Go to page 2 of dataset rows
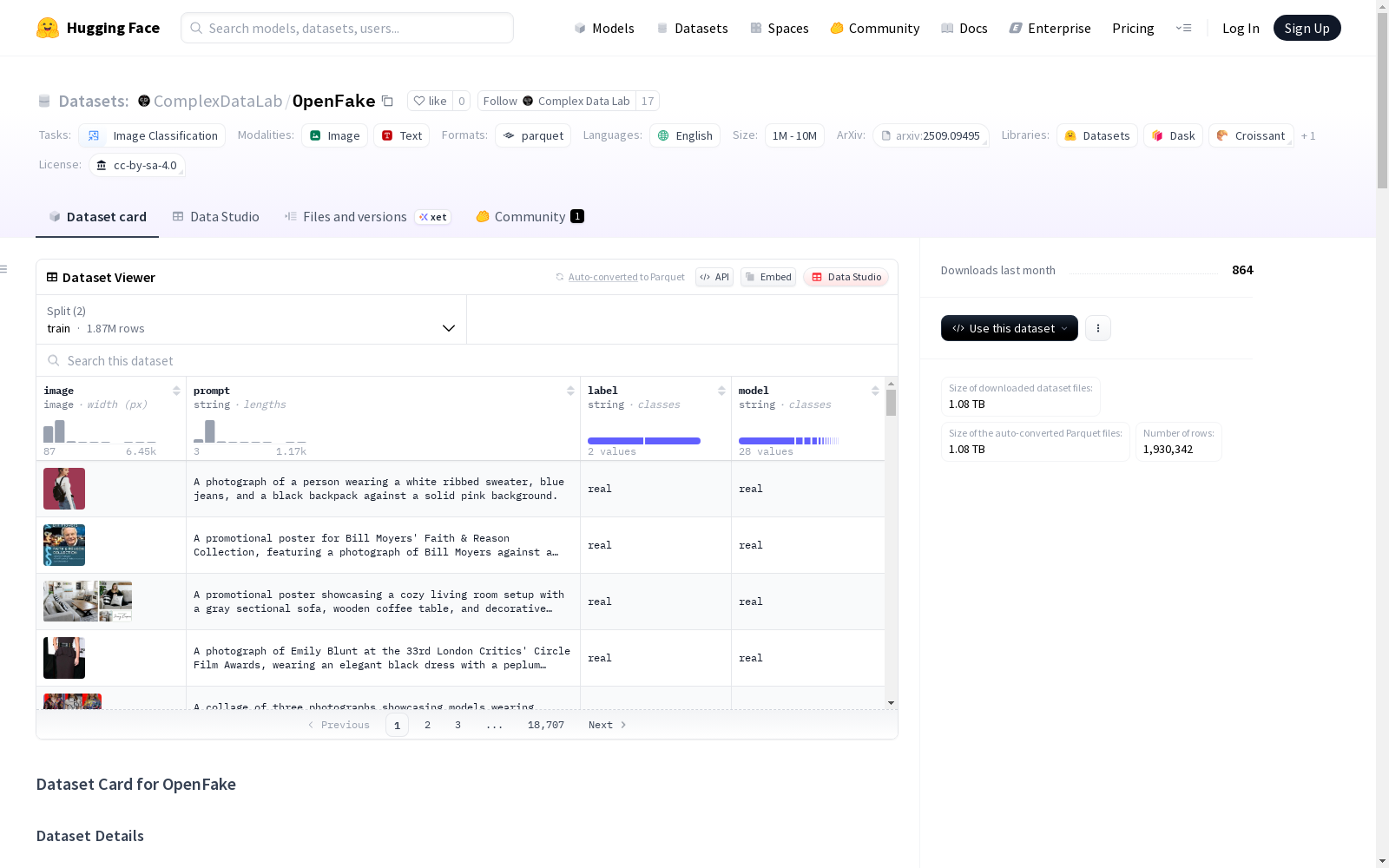 coord(427,725)
